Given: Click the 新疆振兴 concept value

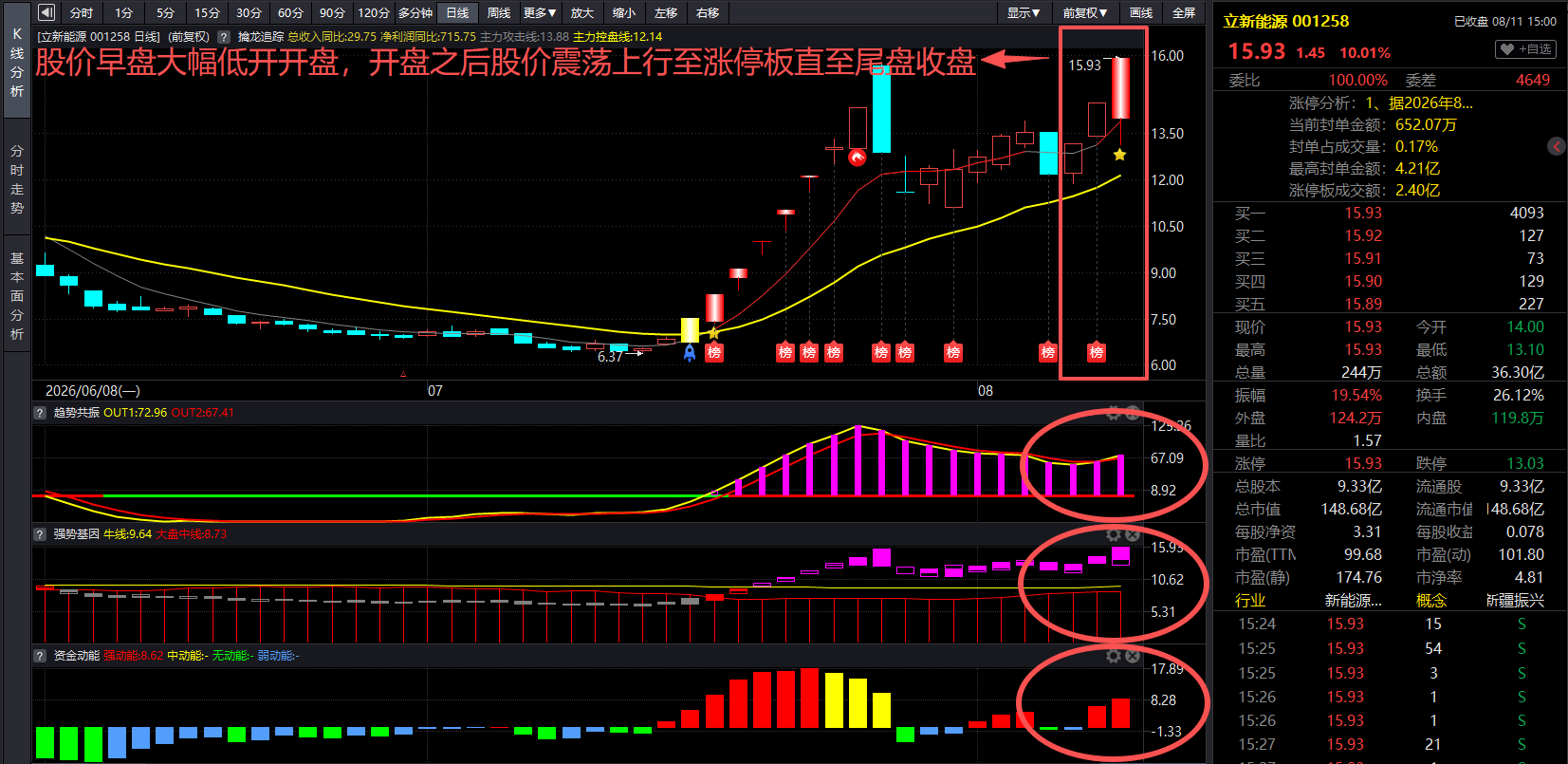Looking at the screenshot, I should (x=1515, y=601).
